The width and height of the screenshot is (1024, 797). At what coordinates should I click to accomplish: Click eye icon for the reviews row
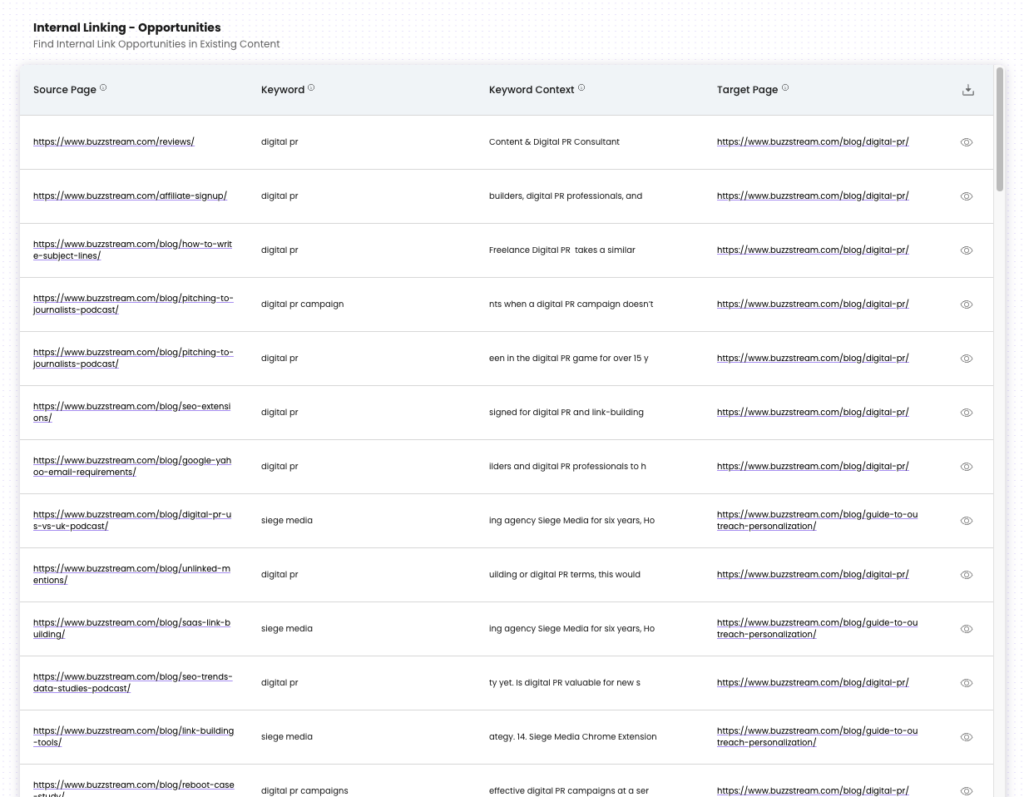click(x=966, y=142)
